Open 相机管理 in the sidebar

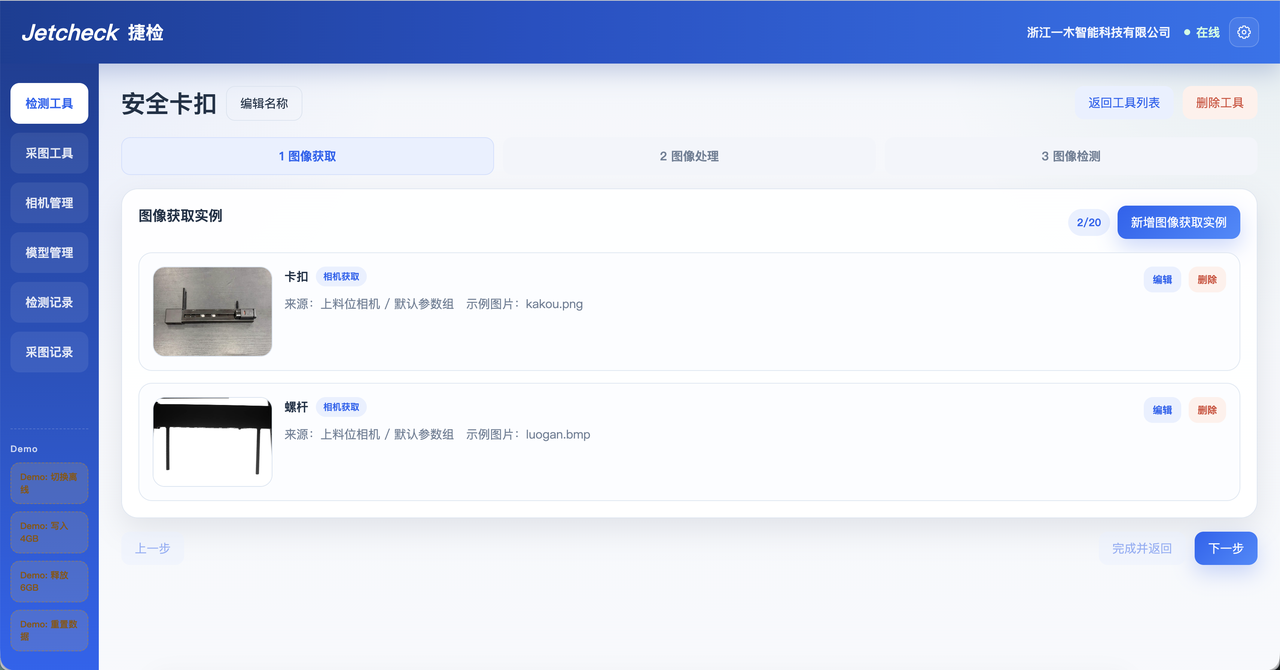click(x=49, y=203)
